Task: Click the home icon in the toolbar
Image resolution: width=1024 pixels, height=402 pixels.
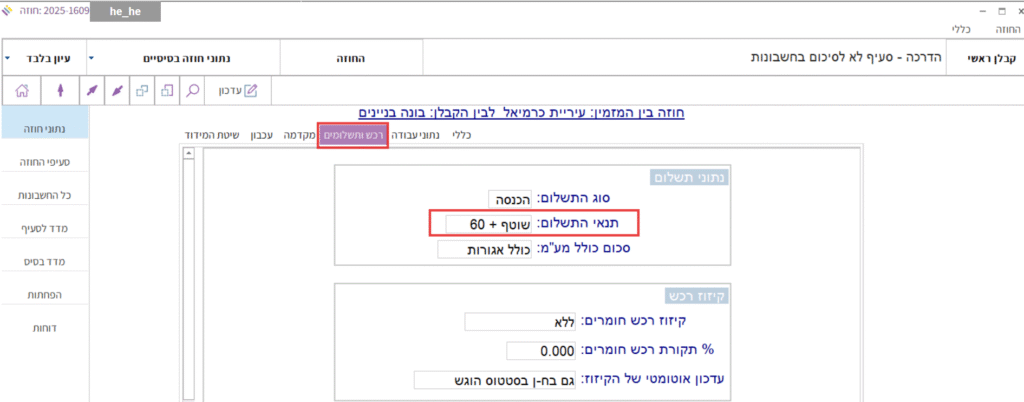Action: (x=23, y=91)
